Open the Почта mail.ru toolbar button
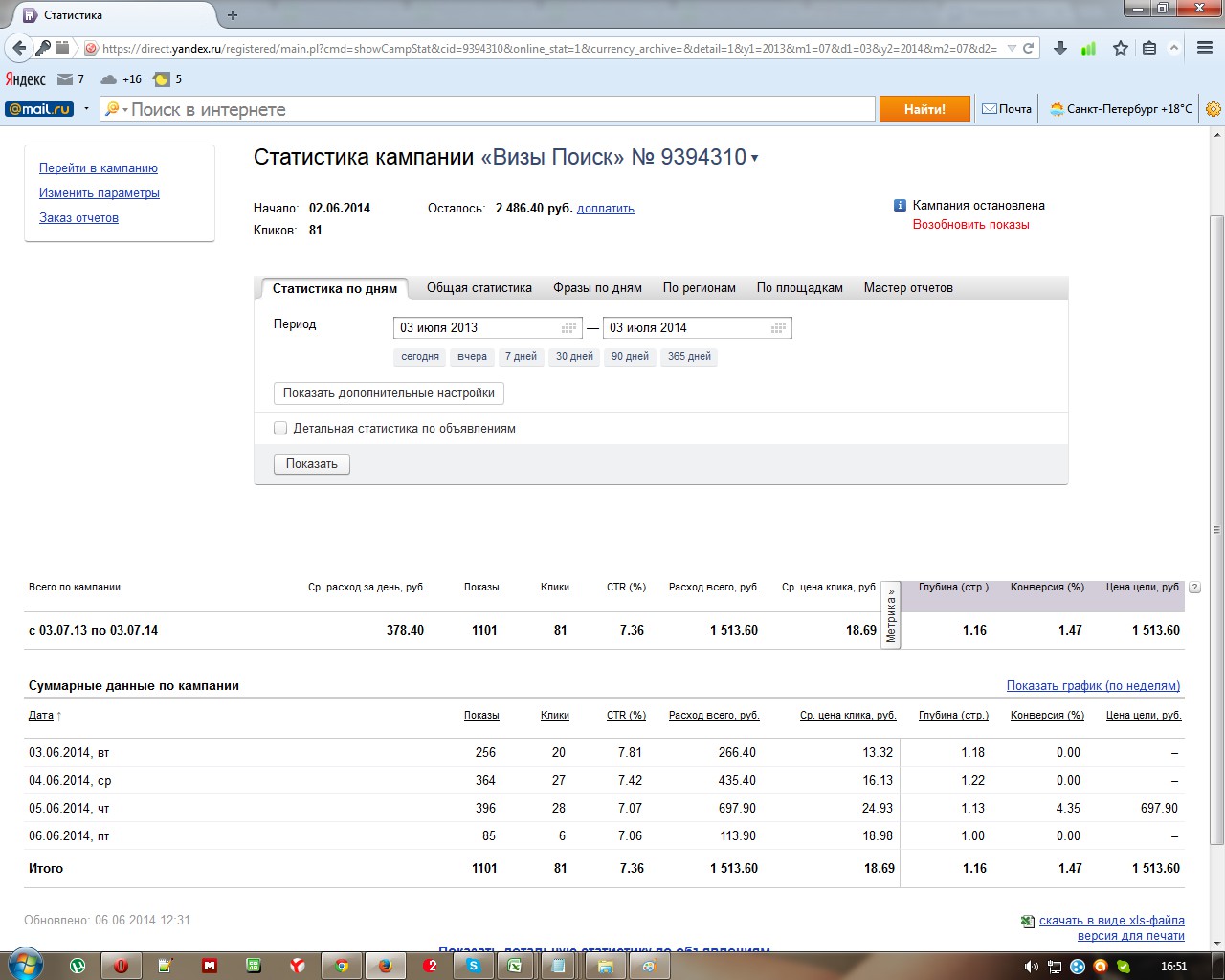Image resolution: width=1225 pixels, height=980 pixels. [1007, 109]
